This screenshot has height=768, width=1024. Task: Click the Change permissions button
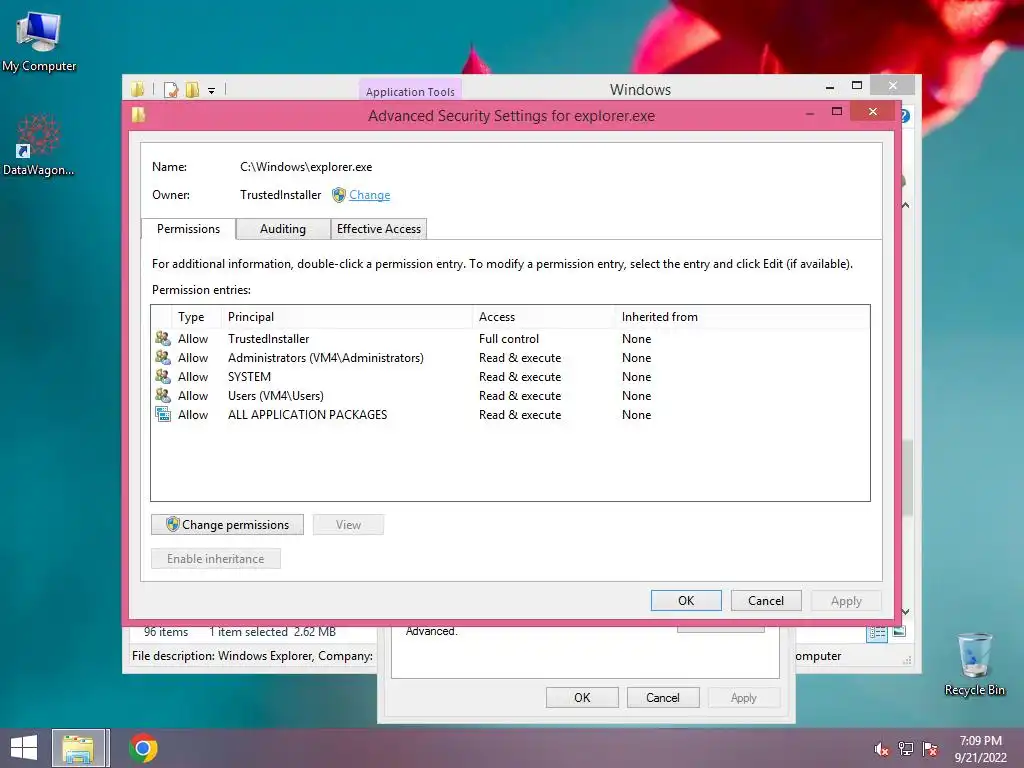tap(227, 524)
